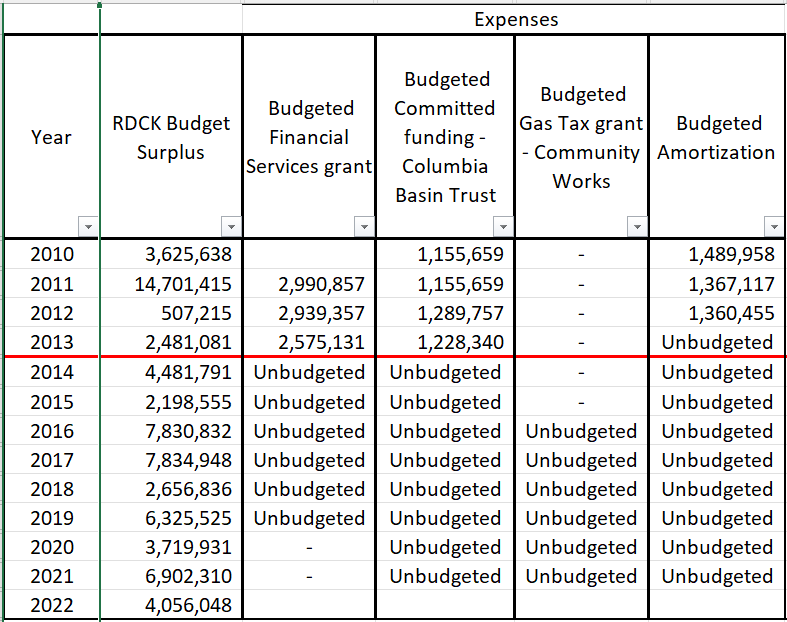Click Financial Services dash cell for 2020

309,547
